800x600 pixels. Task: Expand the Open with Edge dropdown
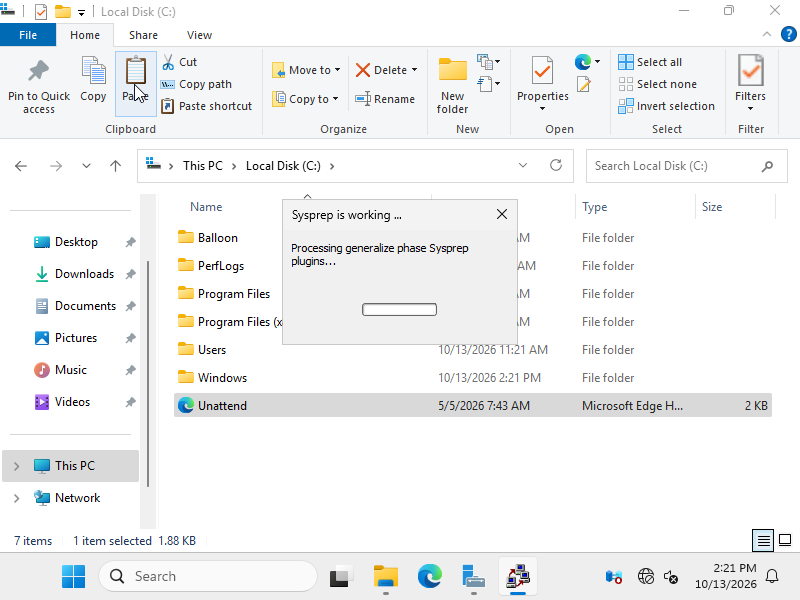click(x=597, y=62)
